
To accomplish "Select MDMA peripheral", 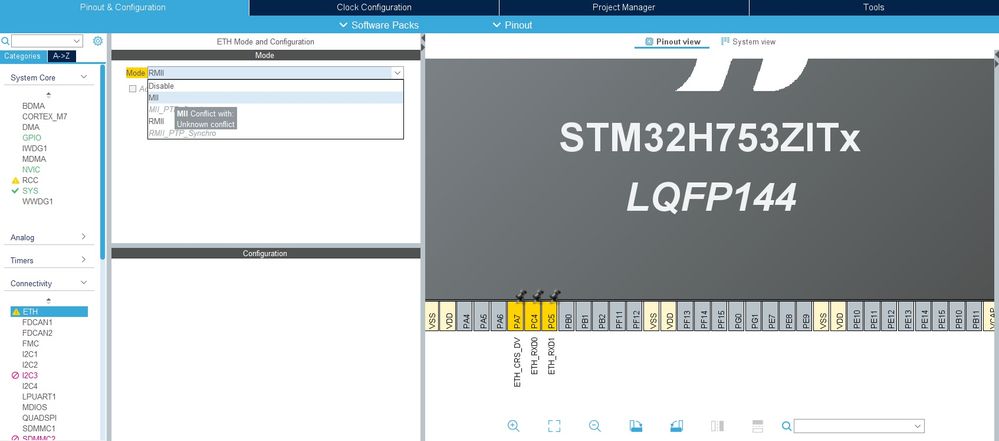I will [34, 159].
